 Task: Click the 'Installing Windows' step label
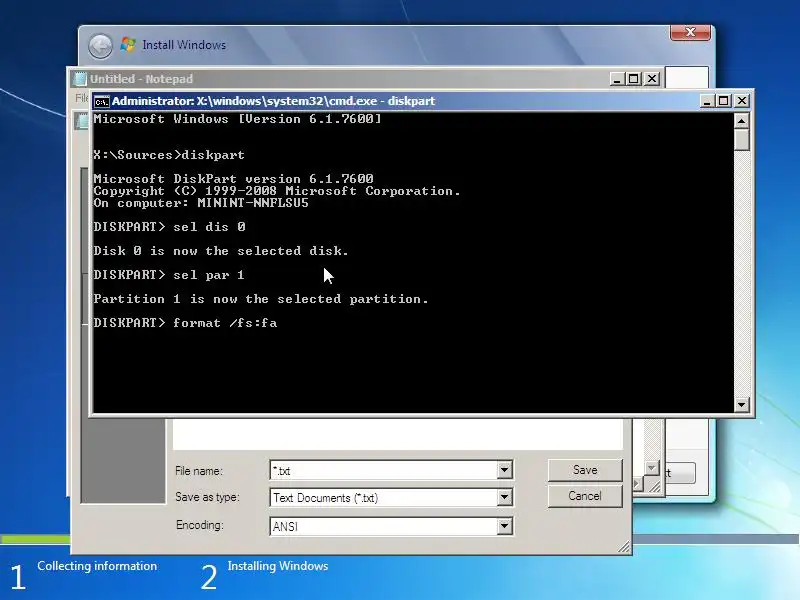[278, 566]
